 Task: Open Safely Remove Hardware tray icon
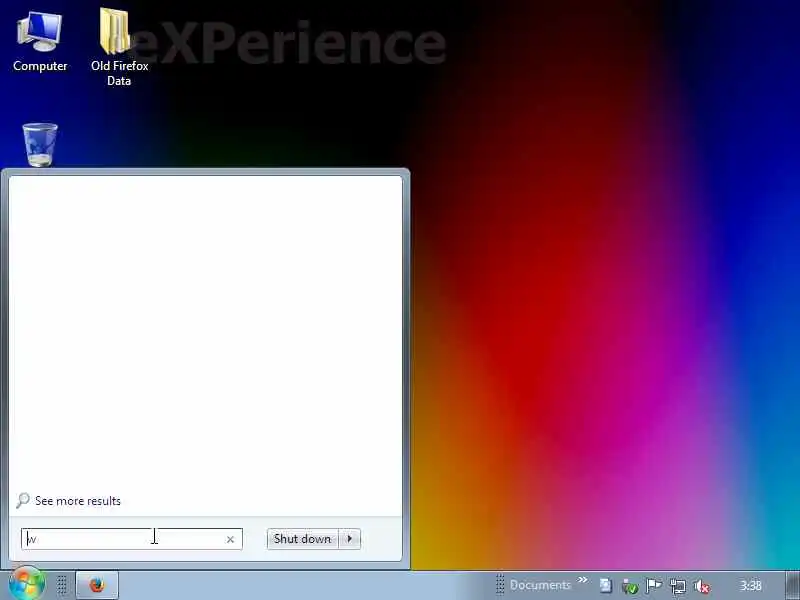click(630, 586)
